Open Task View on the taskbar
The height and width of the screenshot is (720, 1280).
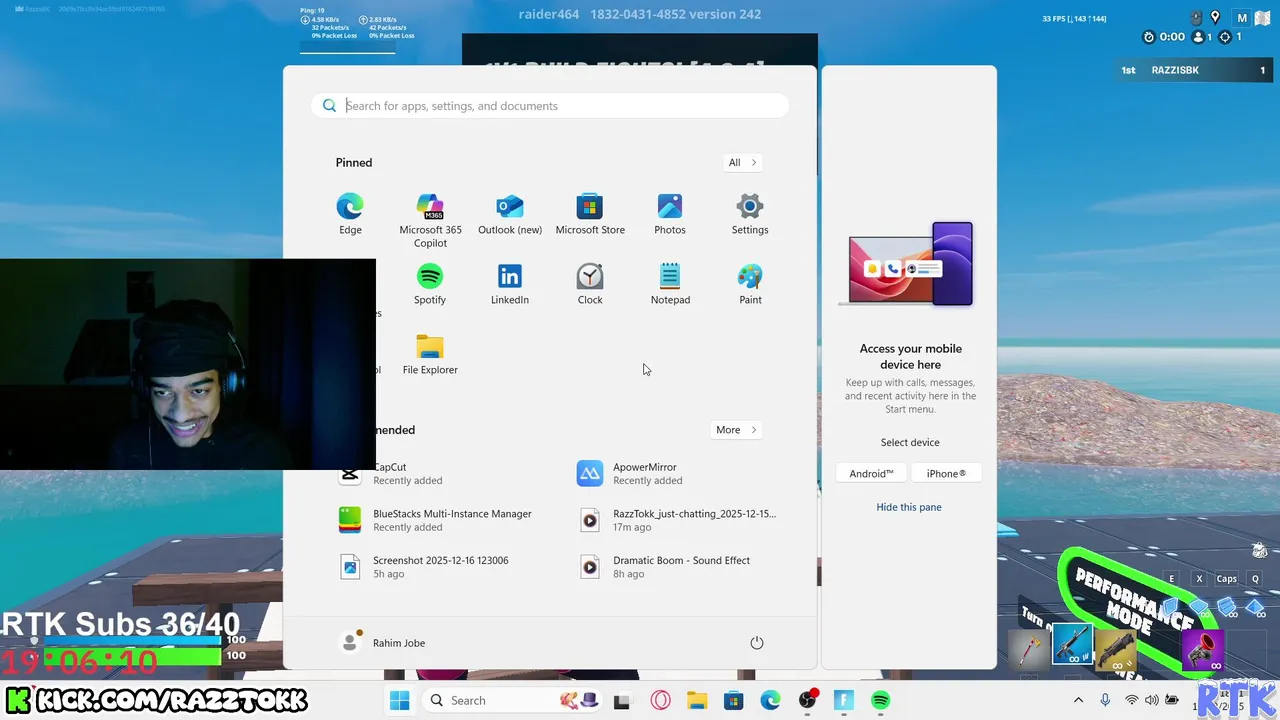coord(622,701)
